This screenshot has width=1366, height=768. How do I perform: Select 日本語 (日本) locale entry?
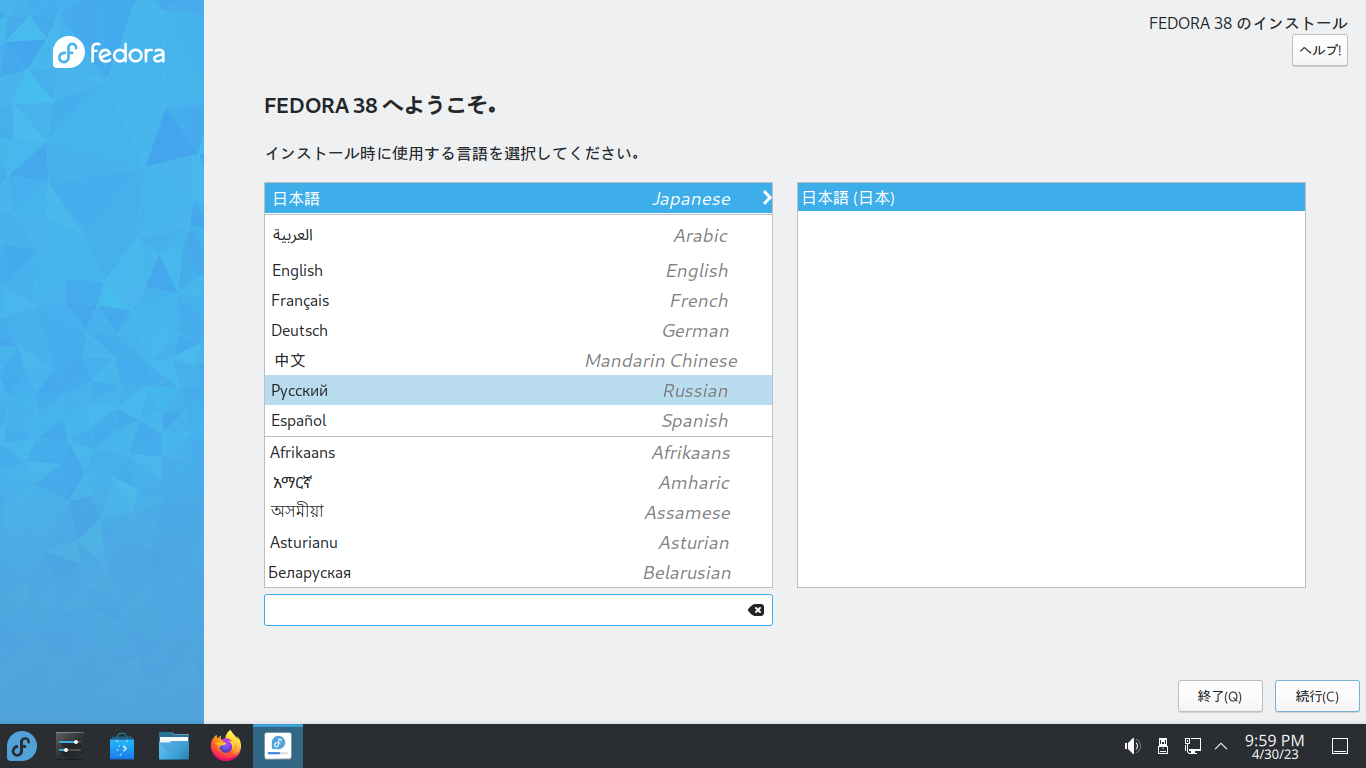point(1051,198)
